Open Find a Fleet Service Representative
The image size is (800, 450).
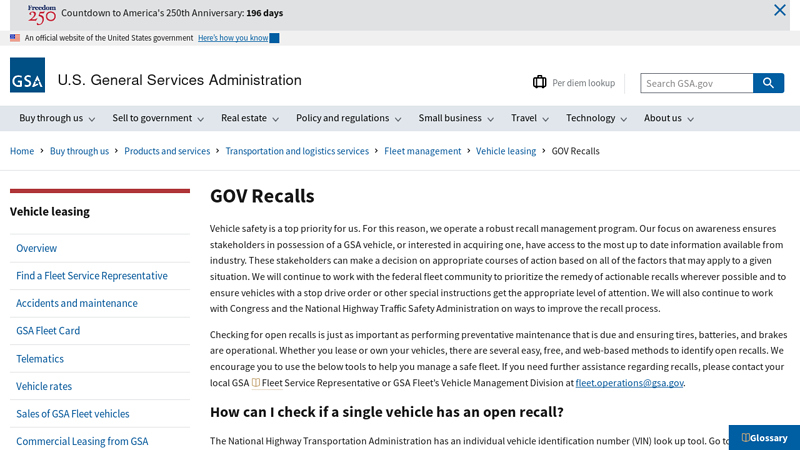pyautogui.click(x=92, y=276)
